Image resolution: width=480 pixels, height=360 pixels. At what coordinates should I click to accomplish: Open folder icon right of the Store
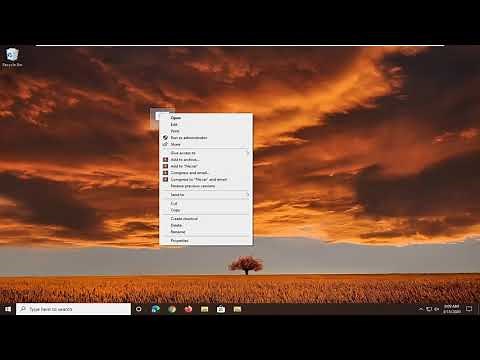[x=237, y=309]
